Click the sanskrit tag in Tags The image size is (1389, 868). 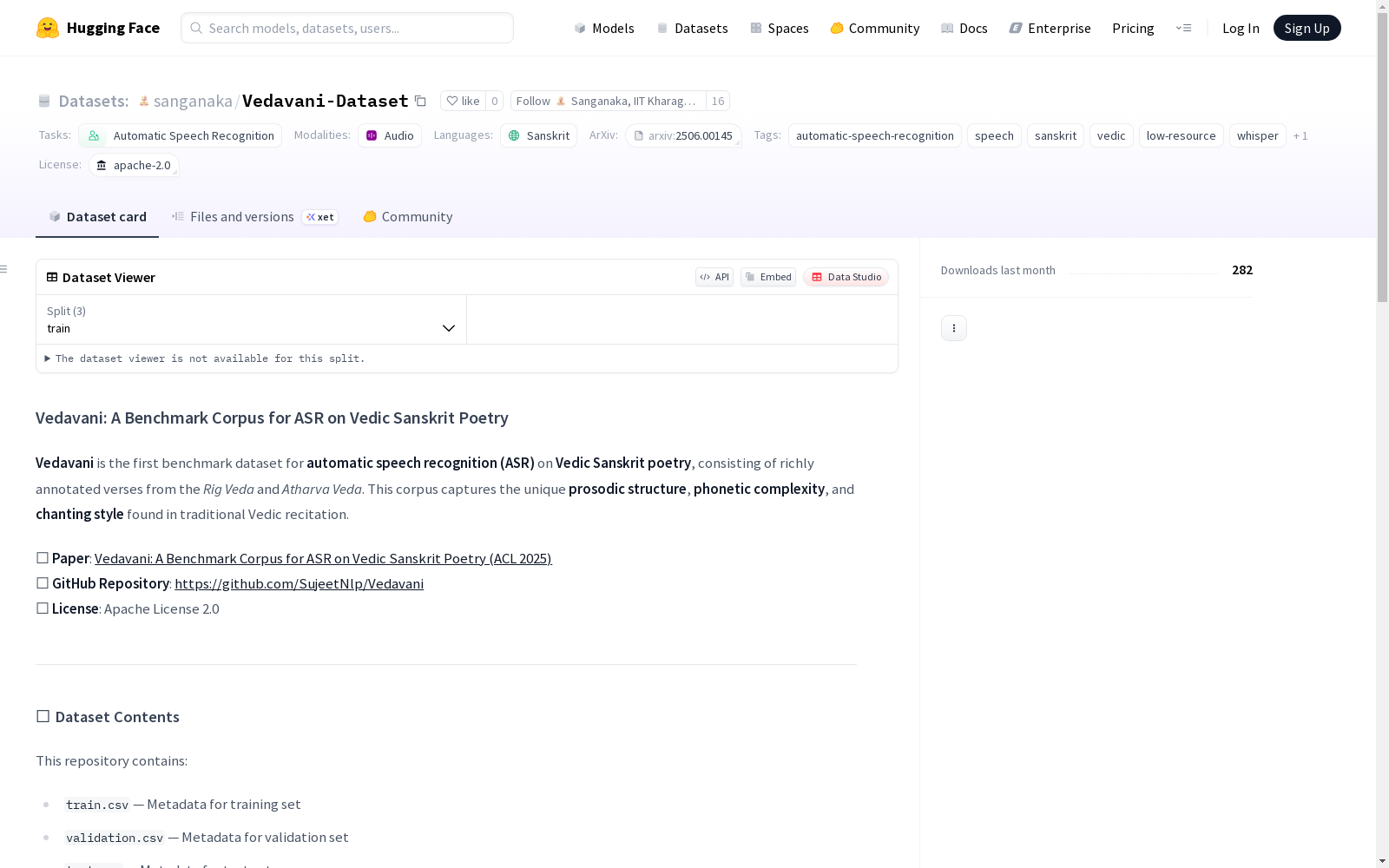pos(1056,135)
